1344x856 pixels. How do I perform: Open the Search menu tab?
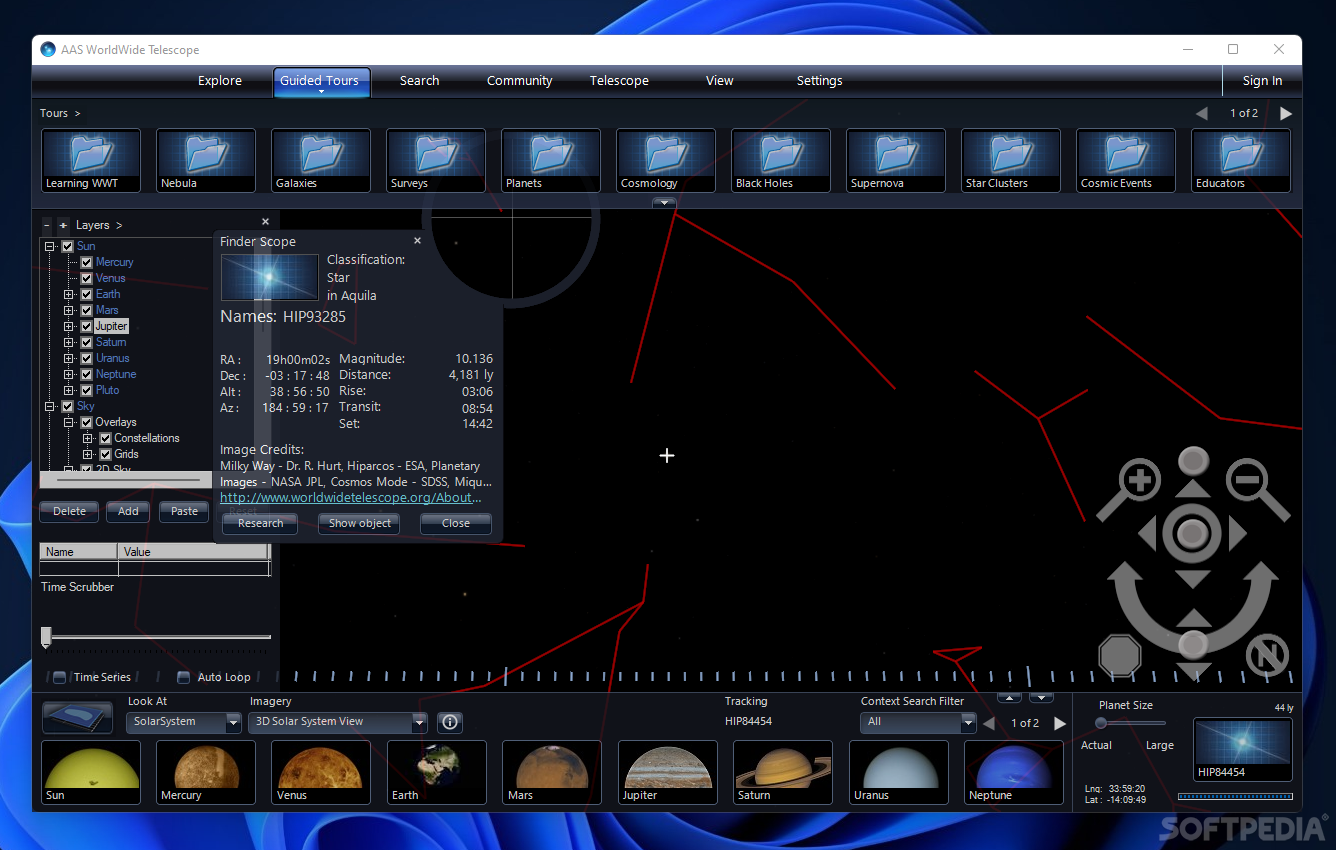pyautogui.click(x=420, y=81)
